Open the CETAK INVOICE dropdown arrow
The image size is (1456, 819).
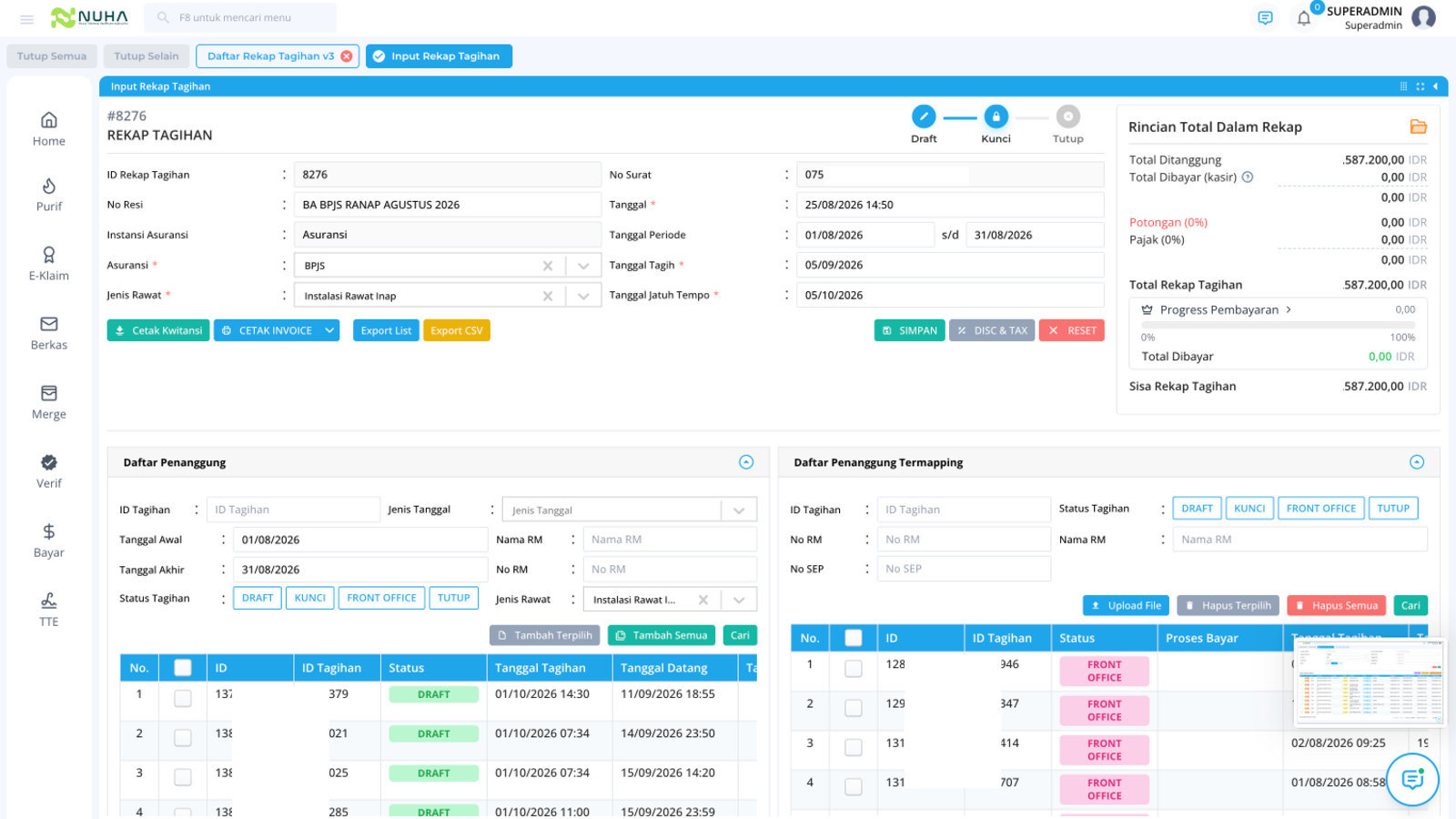coord(329,330)
